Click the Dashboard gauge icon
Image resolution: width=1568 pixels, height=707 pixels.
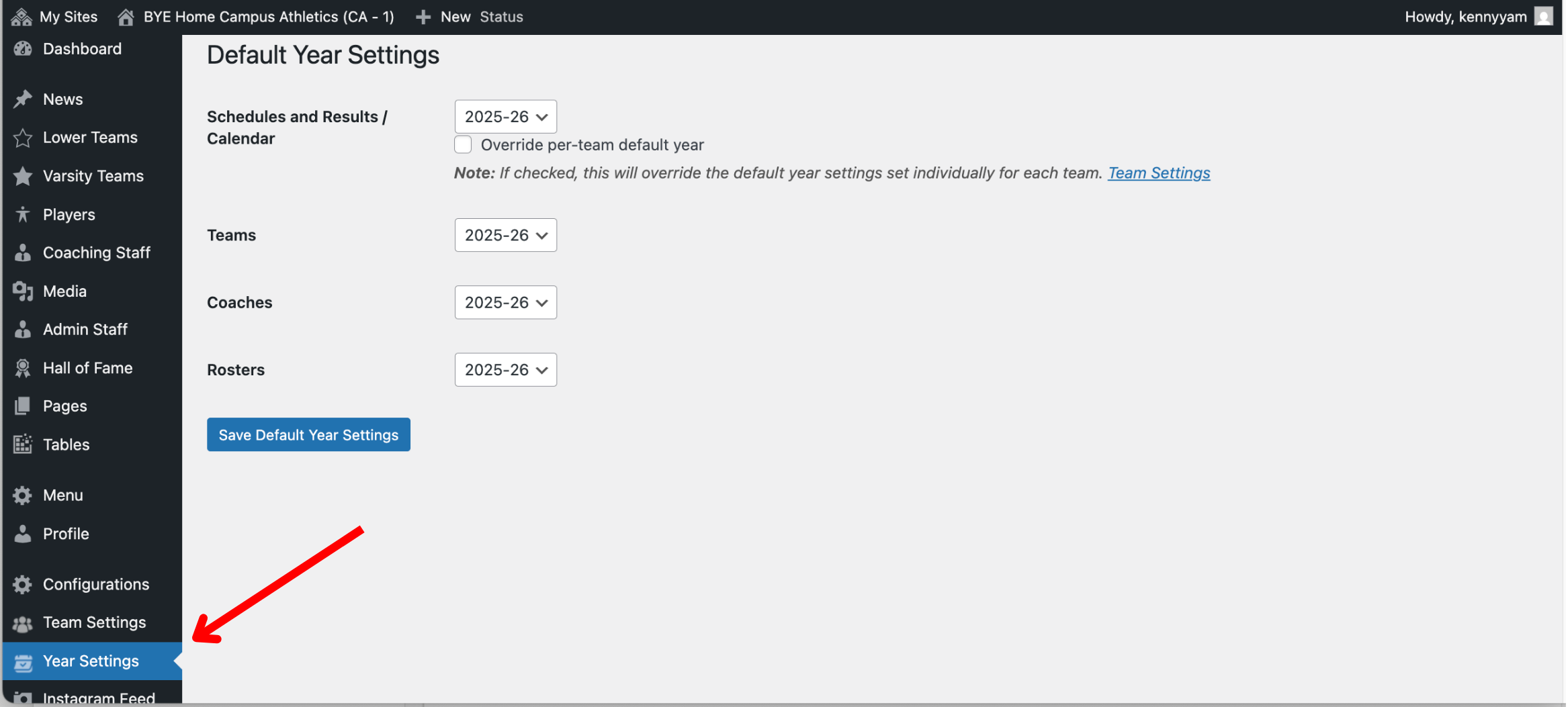click(23, 49)
